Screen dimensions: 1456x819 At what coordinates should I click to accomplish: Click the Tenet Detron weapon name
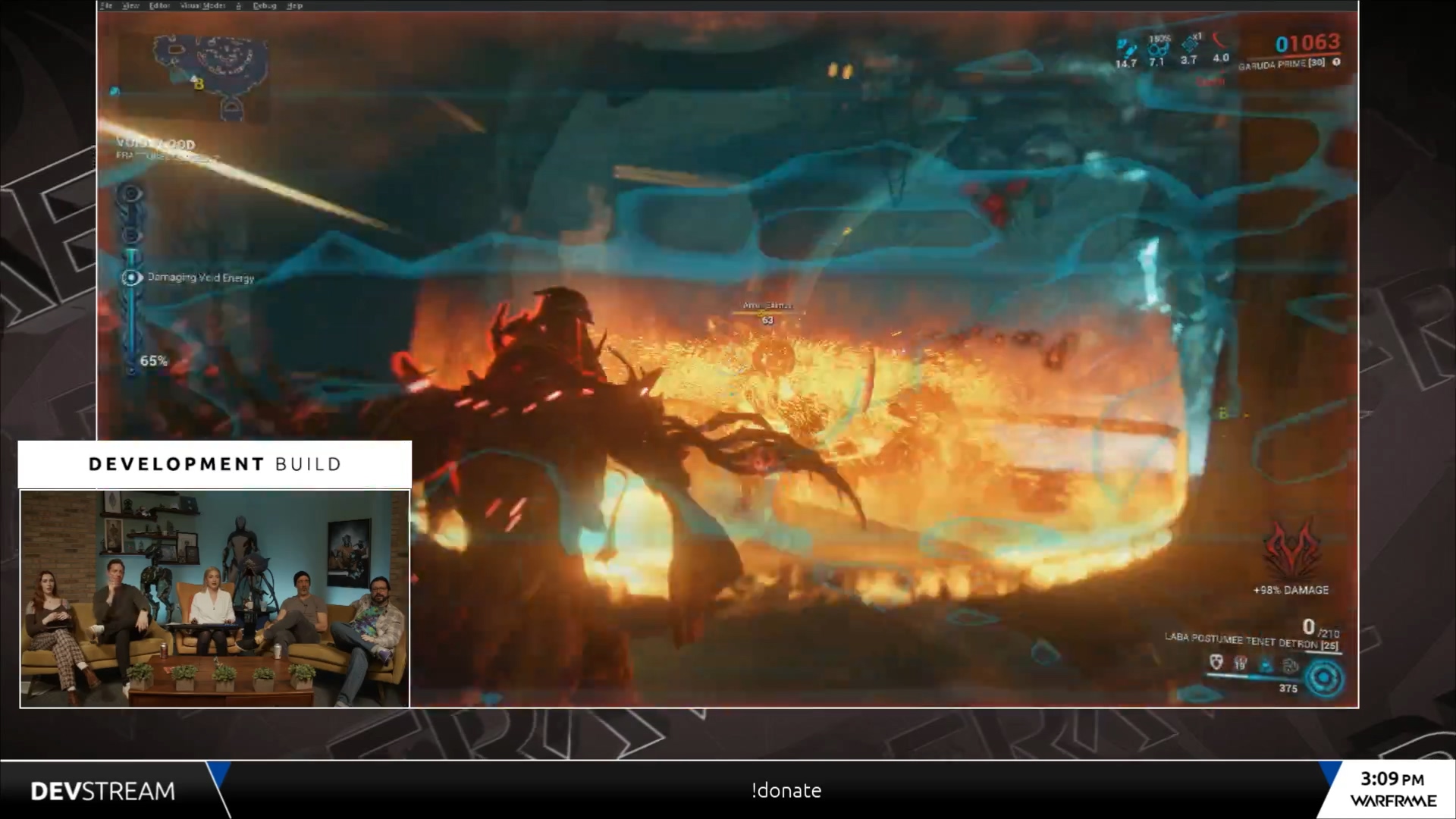click(x=1252, y=642)
